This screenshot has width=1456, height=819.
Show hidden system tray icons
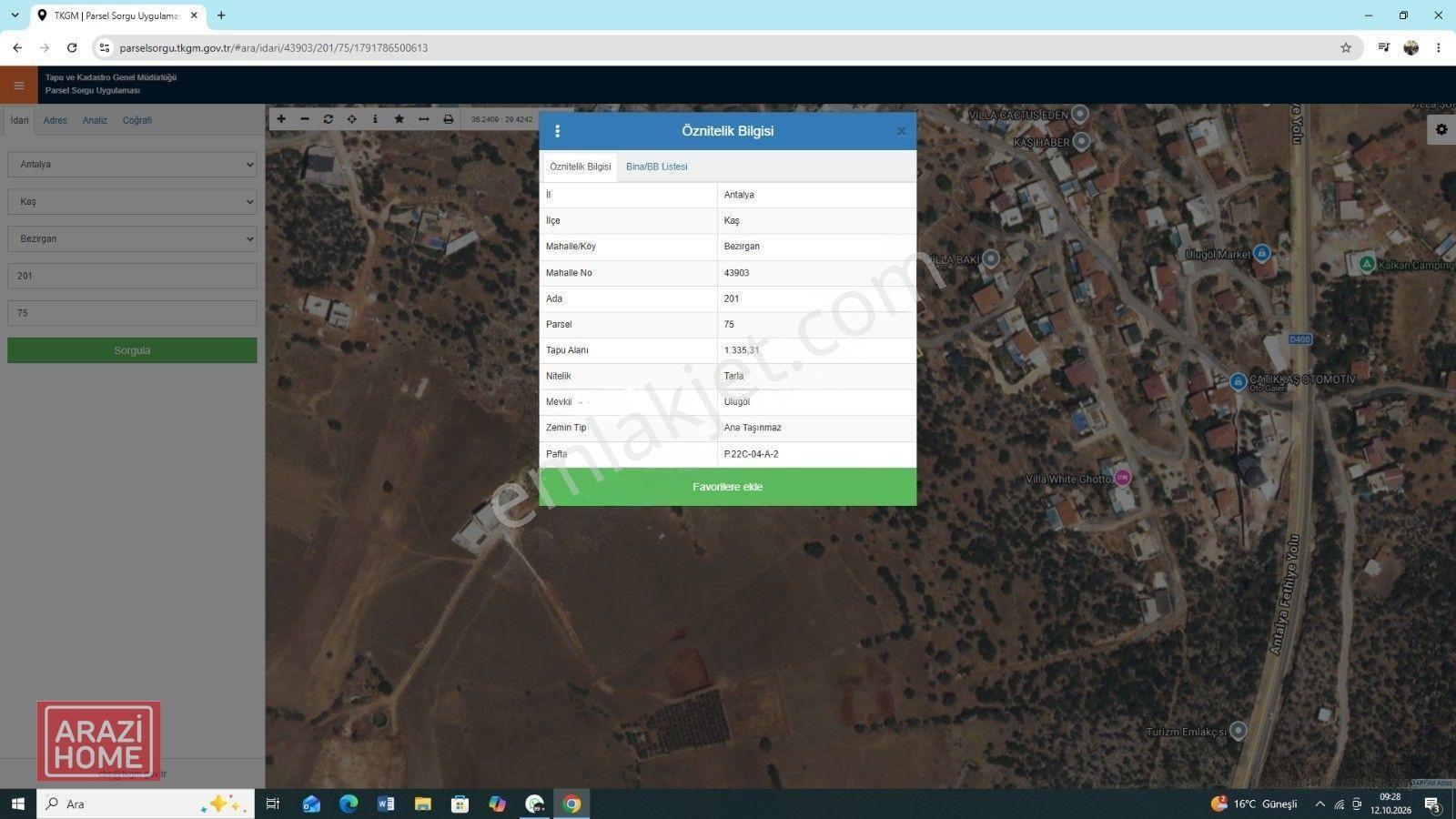(x=1319, y=804)
